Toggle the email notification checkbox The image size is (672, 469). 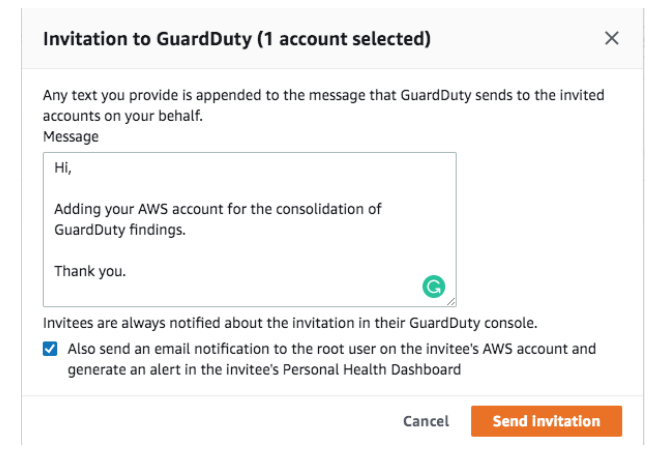coord(50,350)
